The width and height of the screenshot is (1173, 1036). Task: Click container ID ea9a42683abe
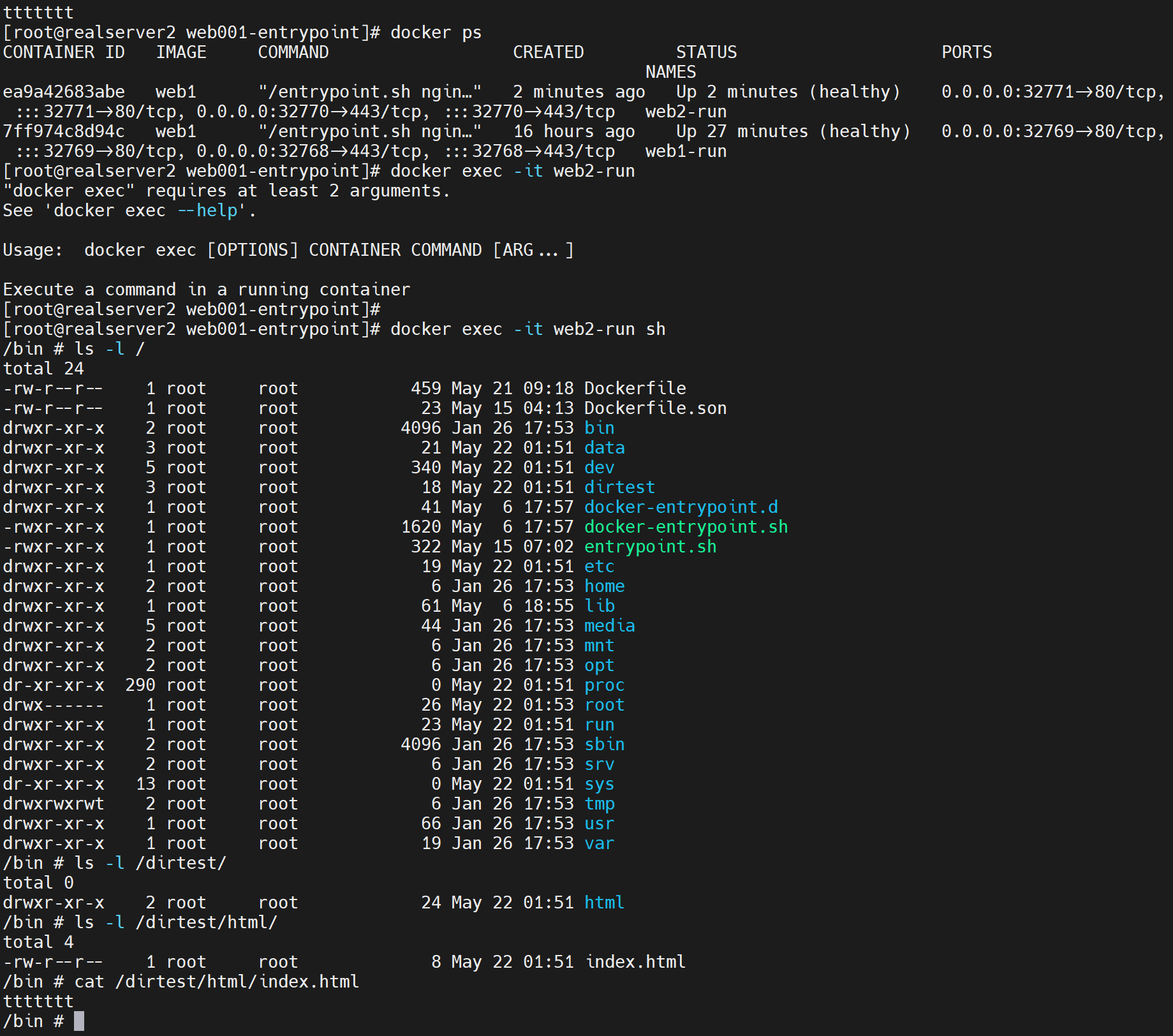click(x=64, y=92)
